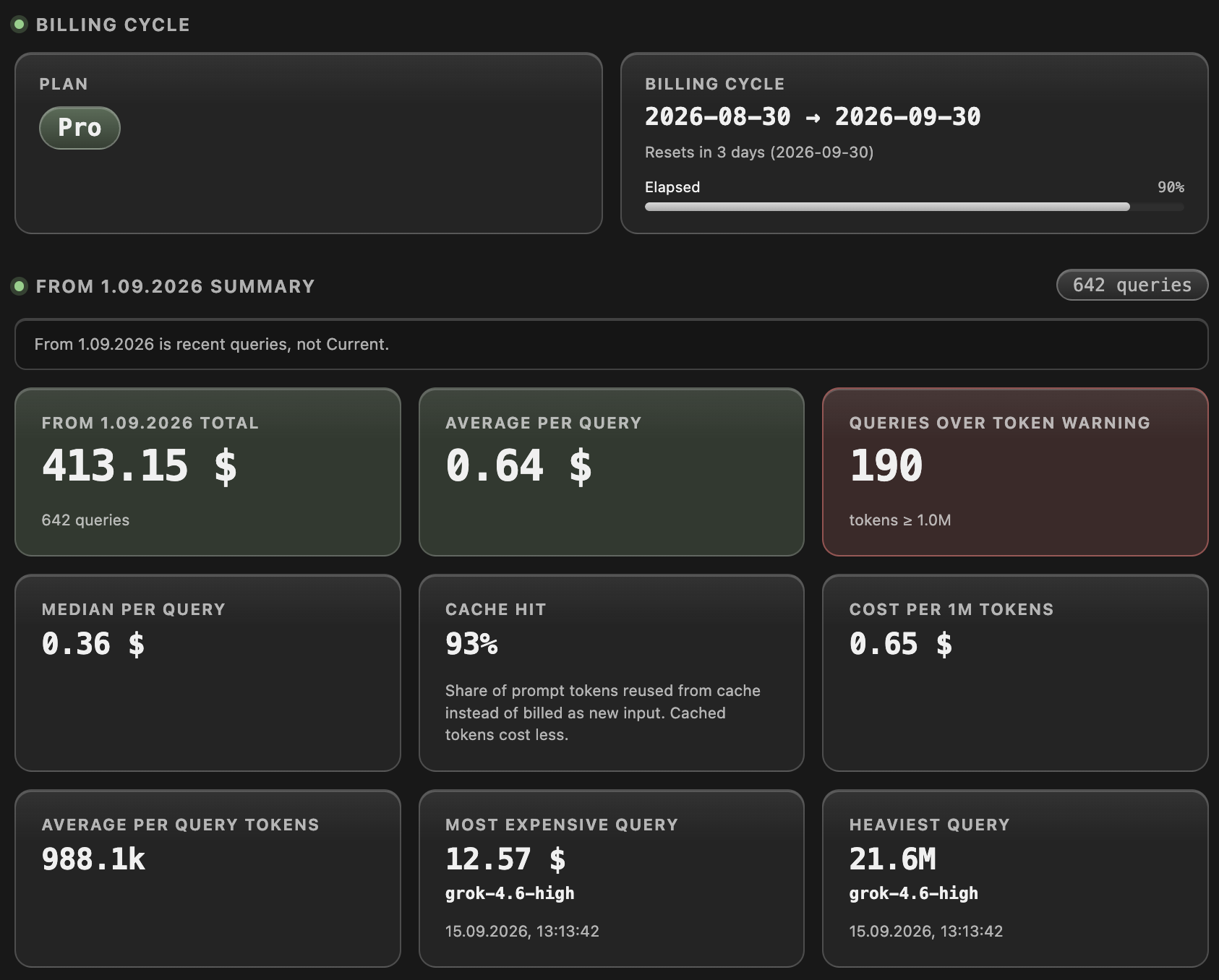Viewport: 1219px width, 980px height.
Task: Click the Queries Over Token Warning card title
Action: [1000, 423]
